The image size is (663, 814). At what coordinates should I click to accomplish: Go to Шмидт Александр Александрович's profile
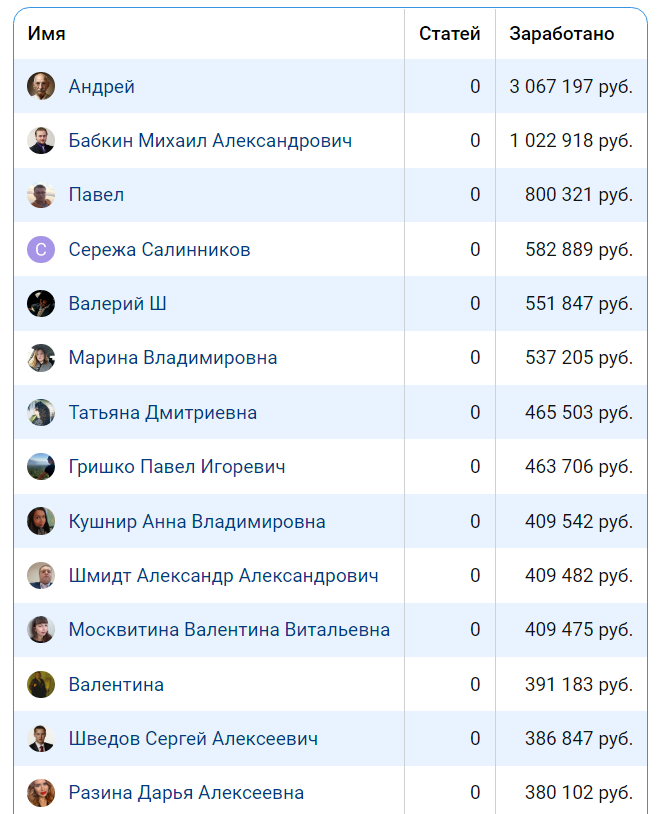[223, 576]
